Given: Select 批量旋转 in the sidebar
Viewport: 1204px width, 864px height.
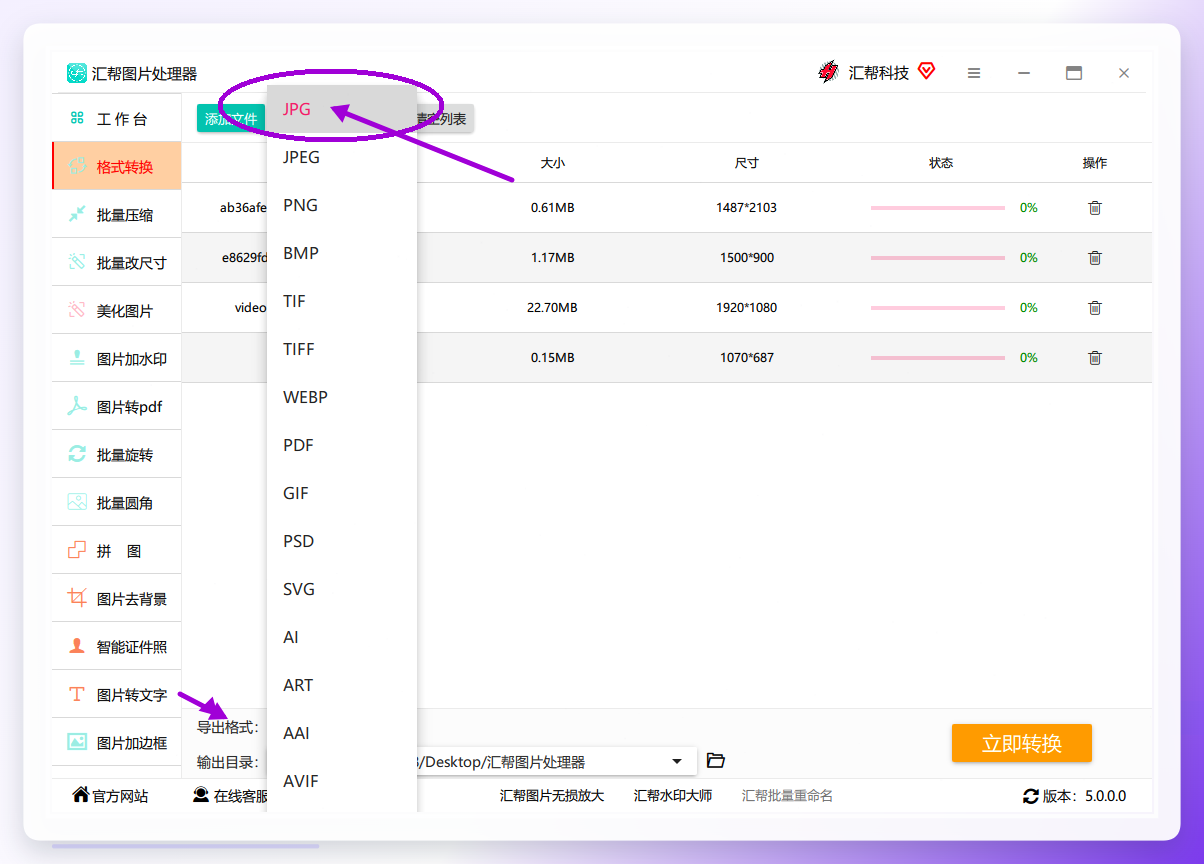Looking at the screenshot, I should 117,455.
